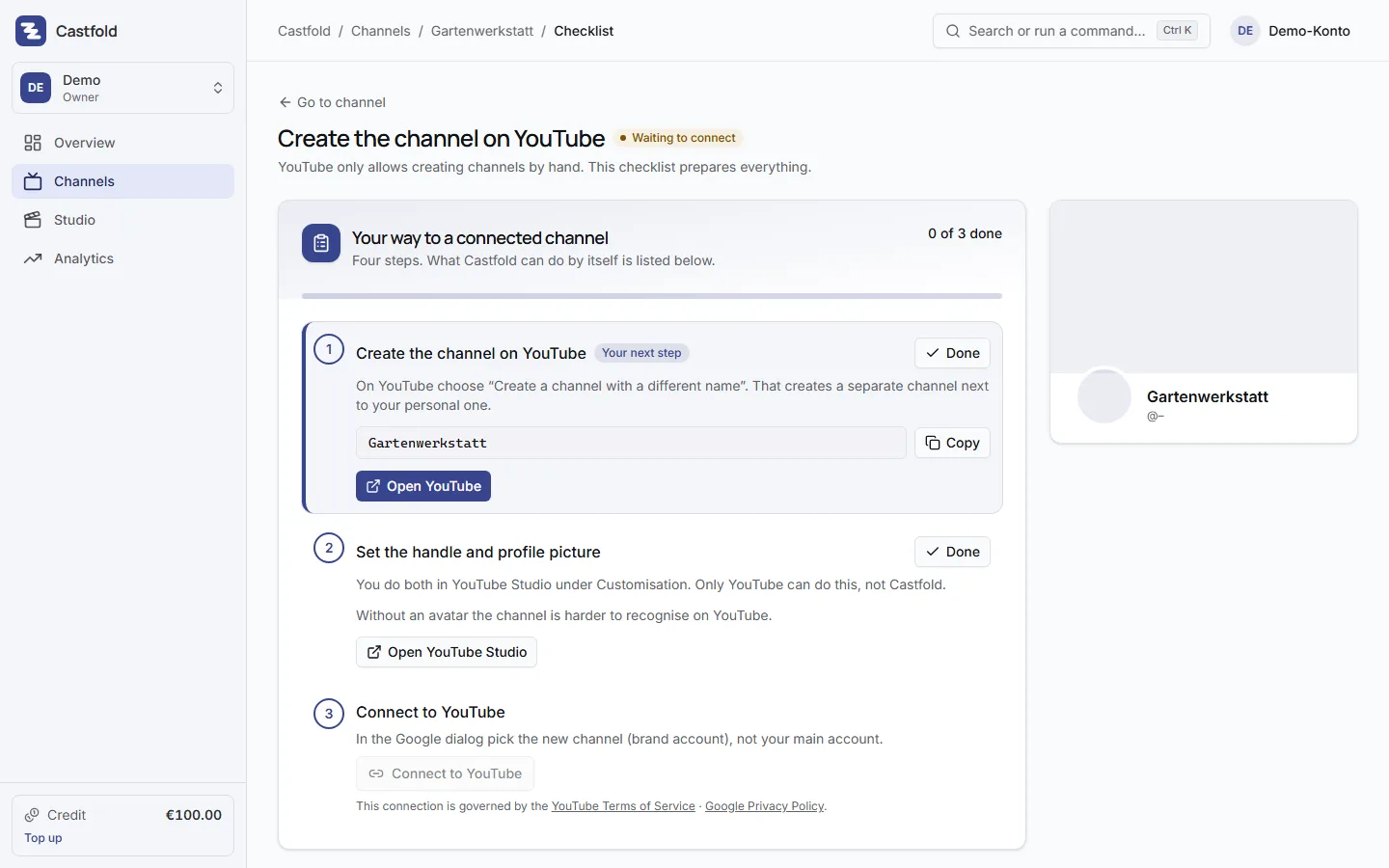Mark Set the handle and profile picture Done
Image resolution: width=1389 pixels, height=868 pixels.
[x=952, y=552]
